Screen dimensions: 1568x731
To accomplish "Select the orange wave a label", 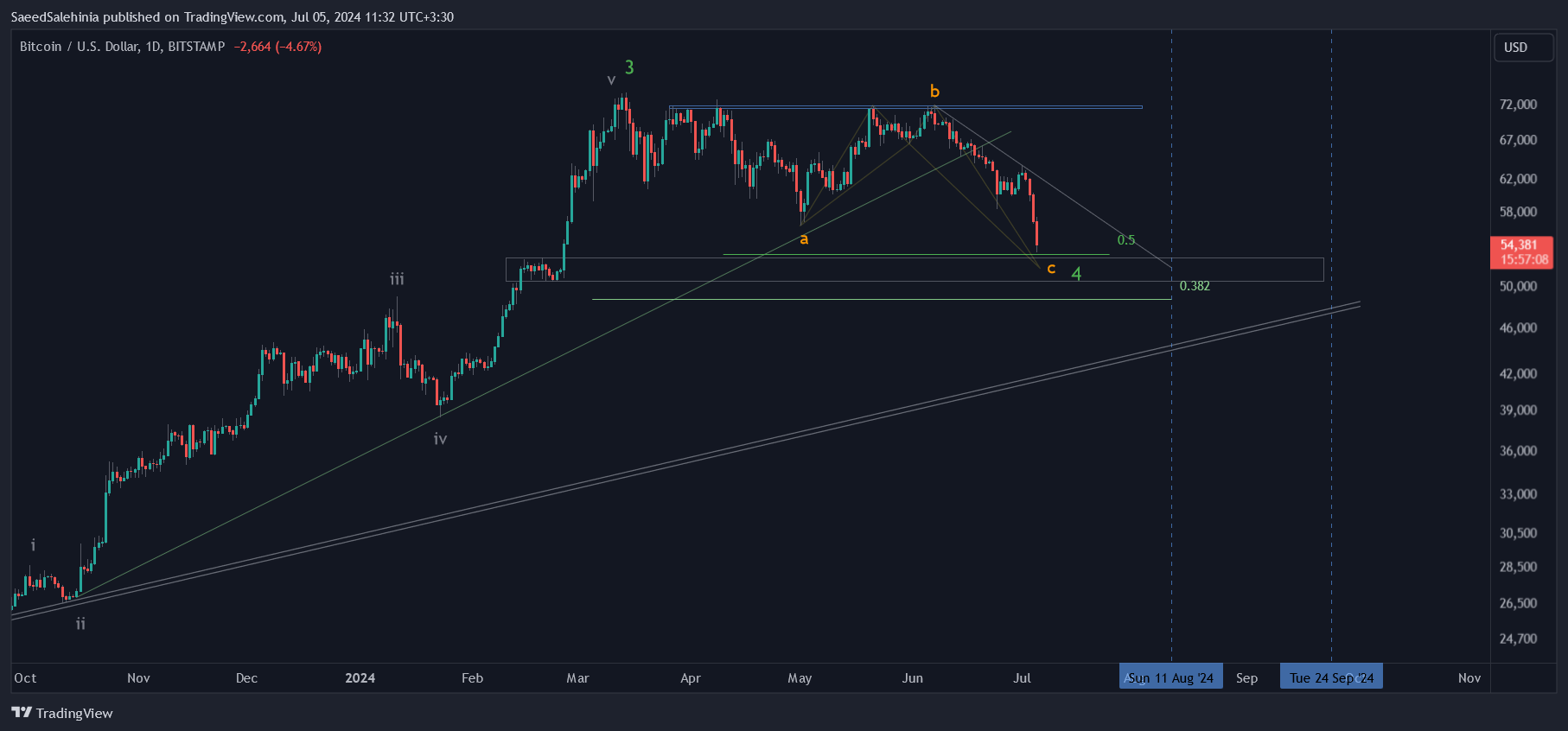I will tap(804, 239).
